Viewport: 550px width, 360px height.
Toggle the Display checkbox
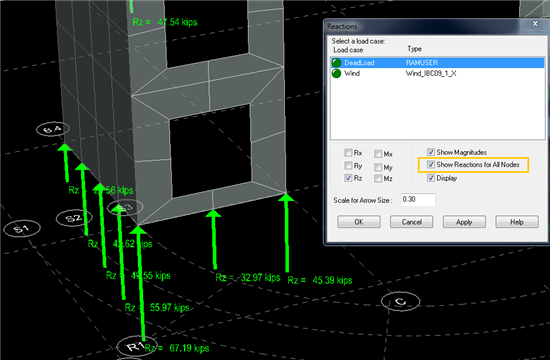click(431, 178)
